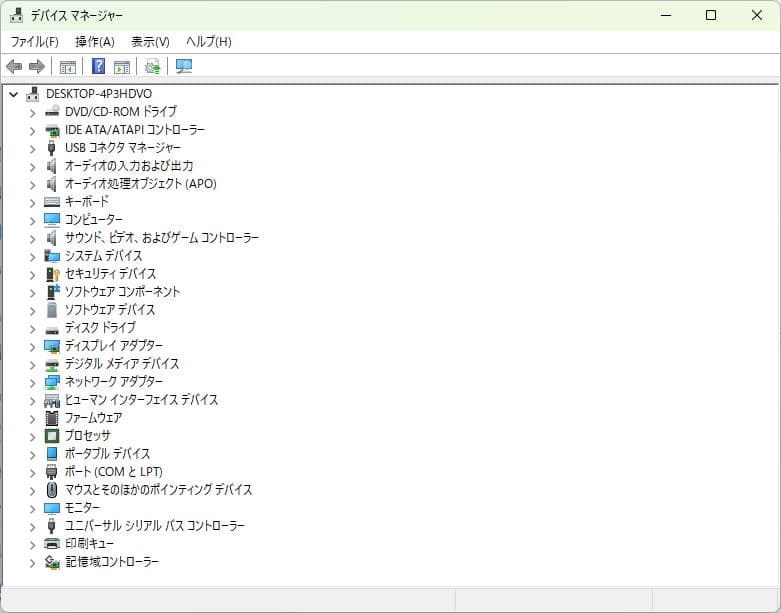The height and width of the screenshot is (613, 781).
Task: Select the モニター row text
Action: point(82,507)
